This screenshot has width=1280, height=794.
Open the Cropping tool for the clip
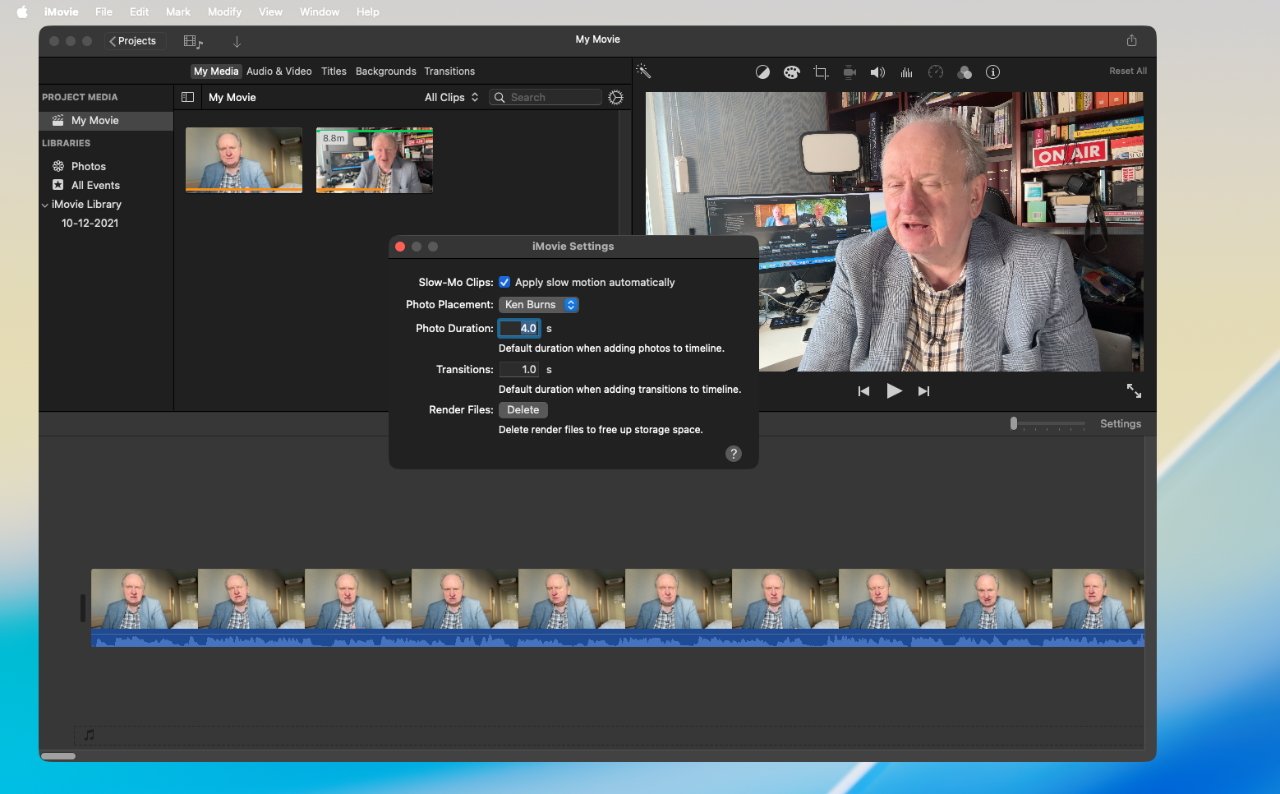820,71
